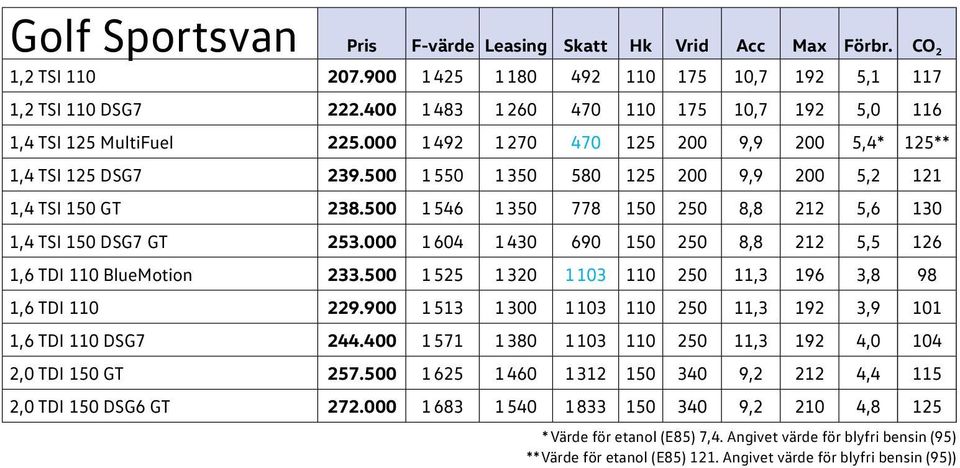Click the CO₂ column header
Image resolution: width=960 pixels, height=468 pixels.
(926, 47)
